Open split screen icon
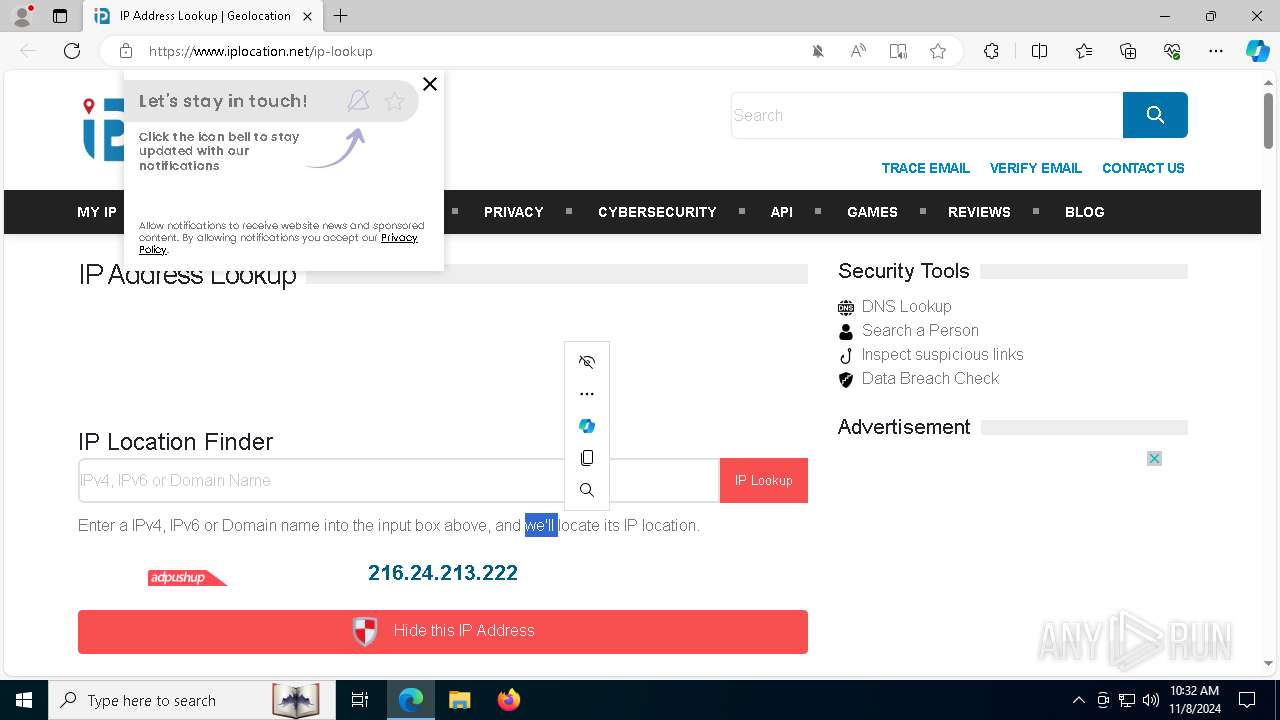This screenshot has width=1280, height=720. coord(1039,51)
